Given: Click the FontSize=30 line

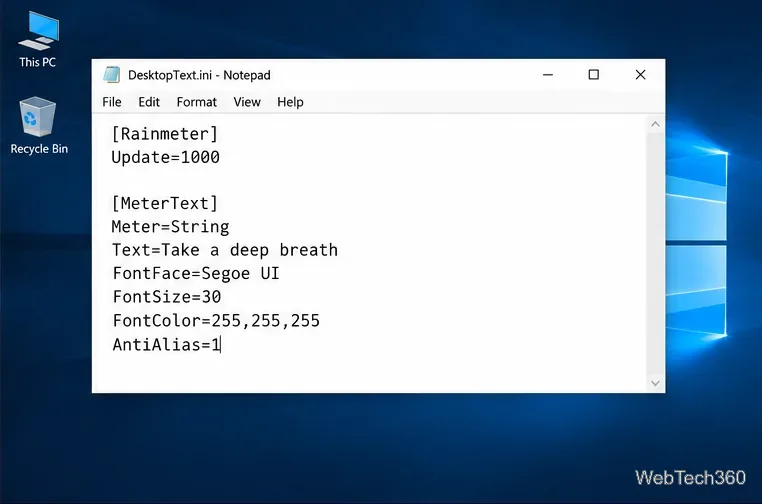Looking at the screenshot, I should [167, 296].
